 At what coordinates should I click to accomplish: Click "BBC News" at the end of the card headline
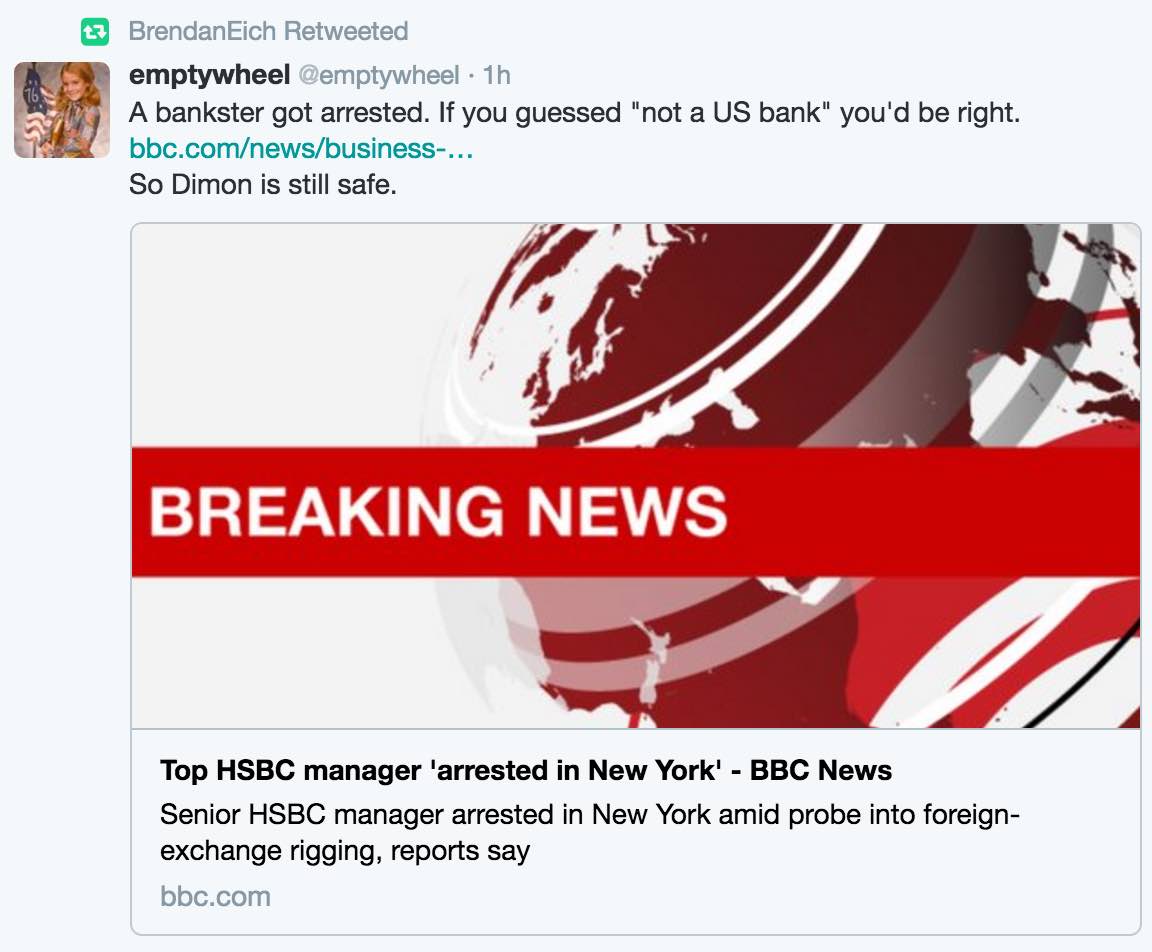pyautogui.click(x=820, y=770)
